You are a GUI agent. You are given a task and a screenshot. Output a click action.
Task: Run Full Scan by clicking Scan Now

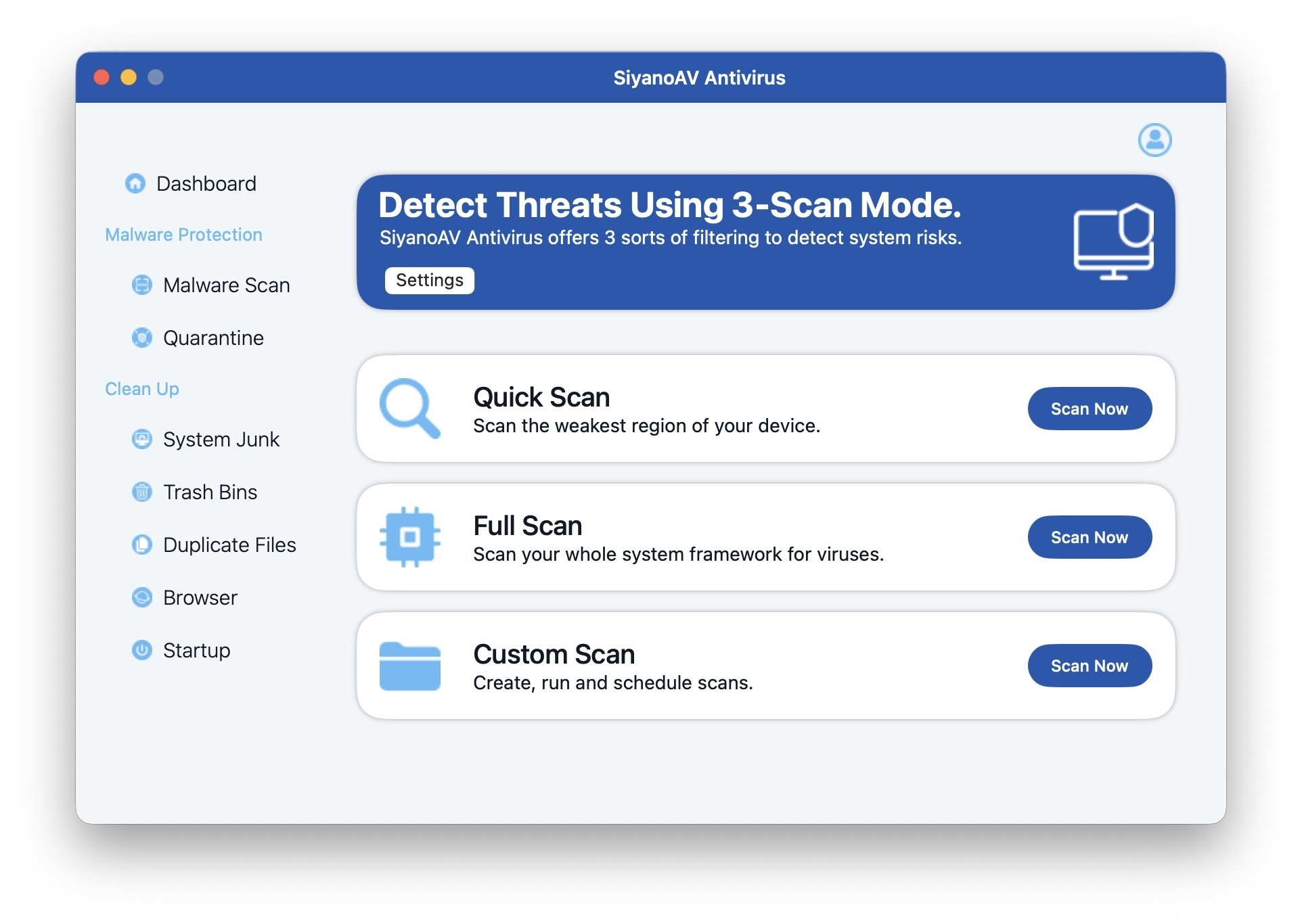coord(1089,536)
